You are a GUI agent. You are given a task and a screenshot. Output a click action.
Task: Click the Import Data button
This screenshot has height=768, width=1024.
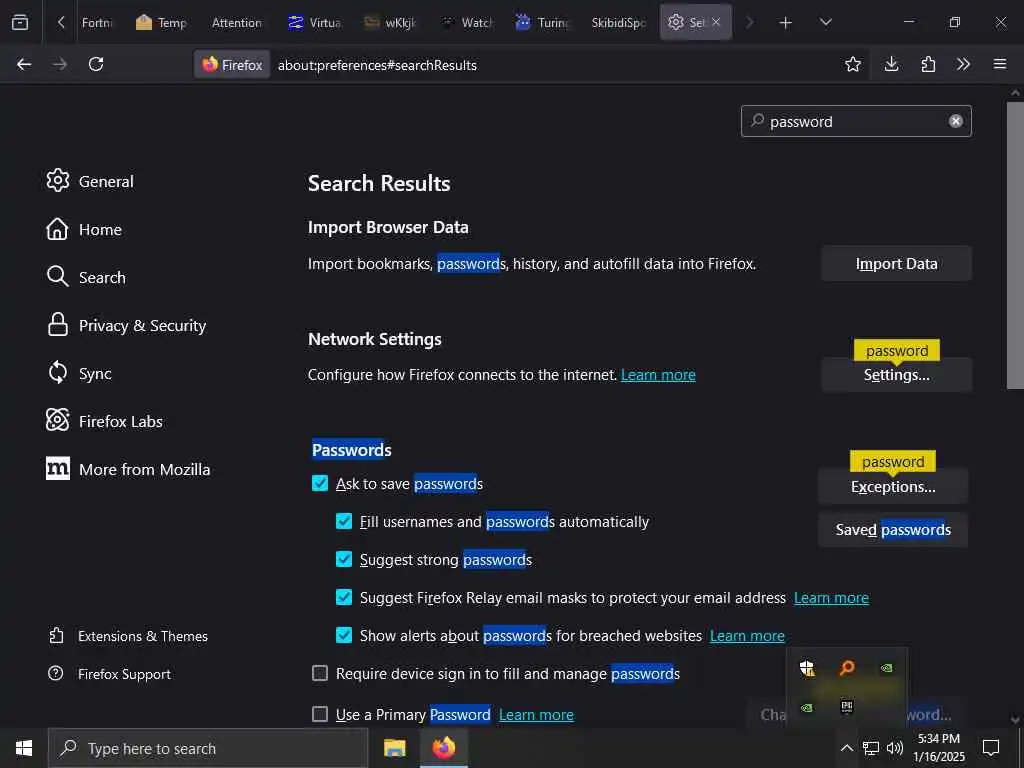coord(896,263)
